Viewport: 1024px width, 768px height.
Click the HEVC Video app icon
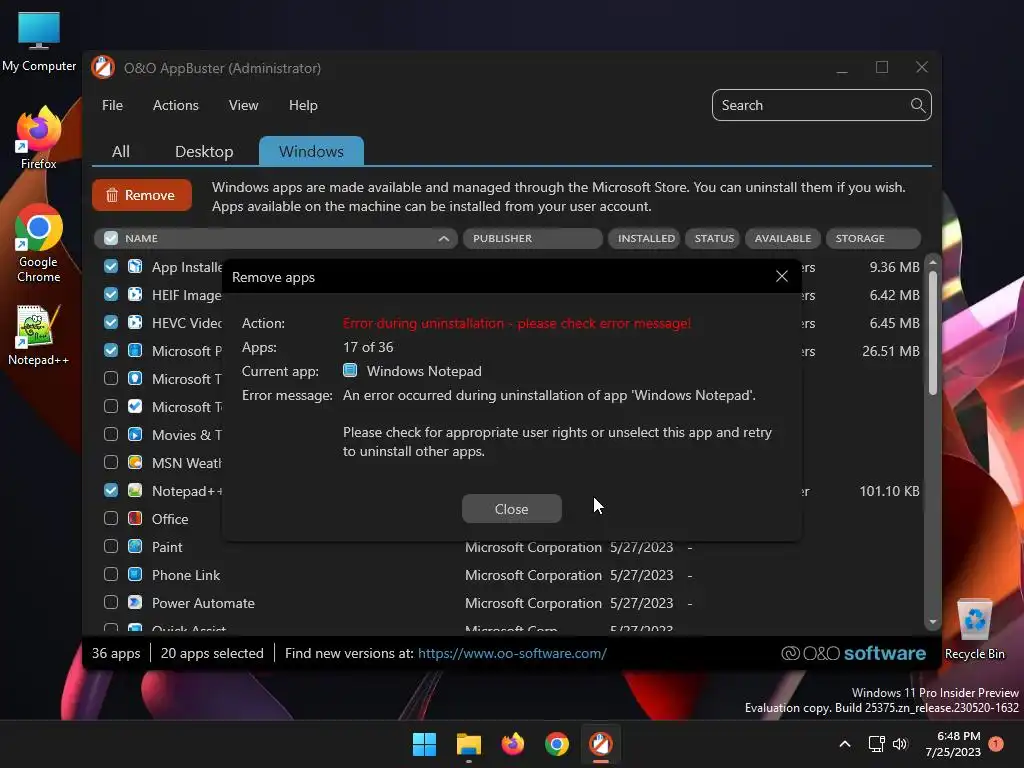(x=135, y=323)
